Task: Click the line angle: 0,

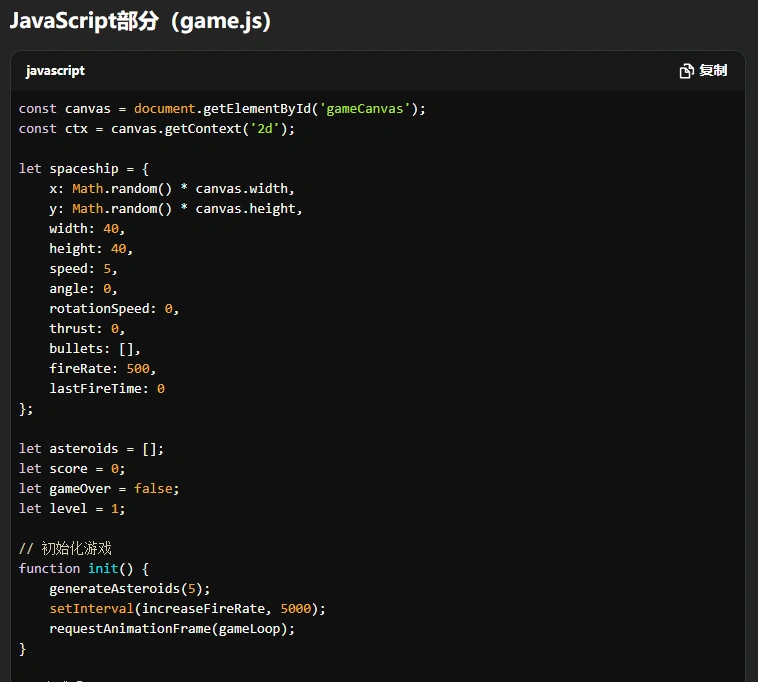Action: 83,289
